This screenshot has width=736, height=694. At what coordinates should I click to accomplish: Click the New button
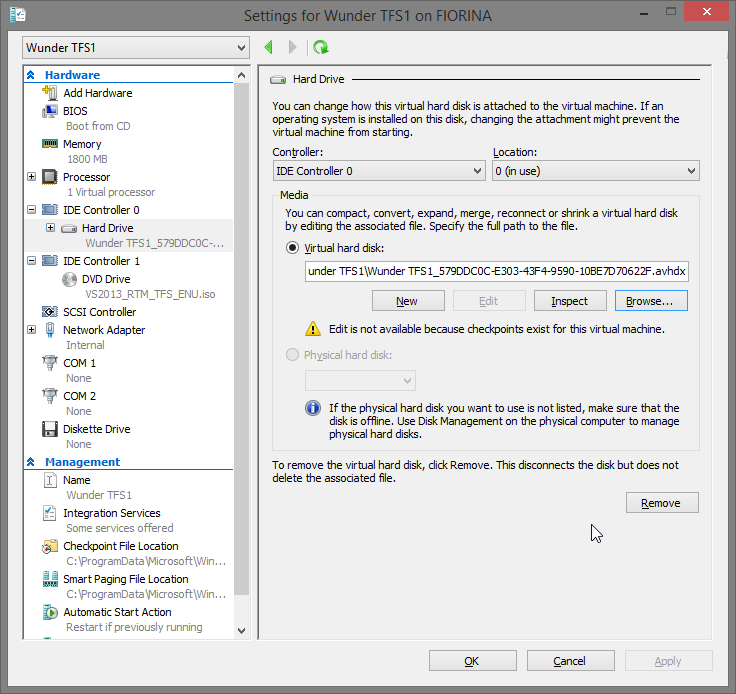[408, 301]
